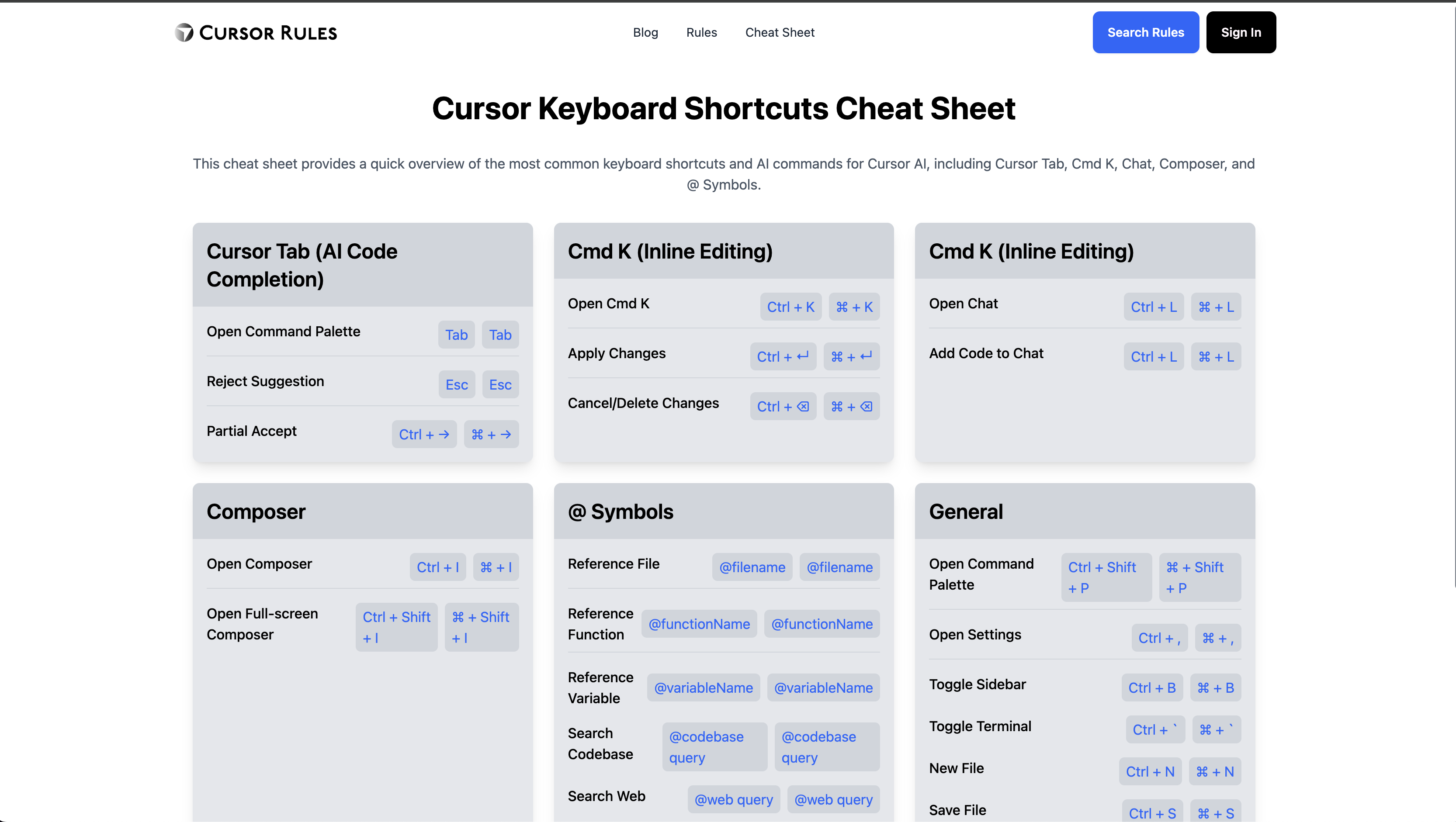This screenshot has width=1456, height=822.
Task: Click the first @web query badge
Action: (733, 799)
